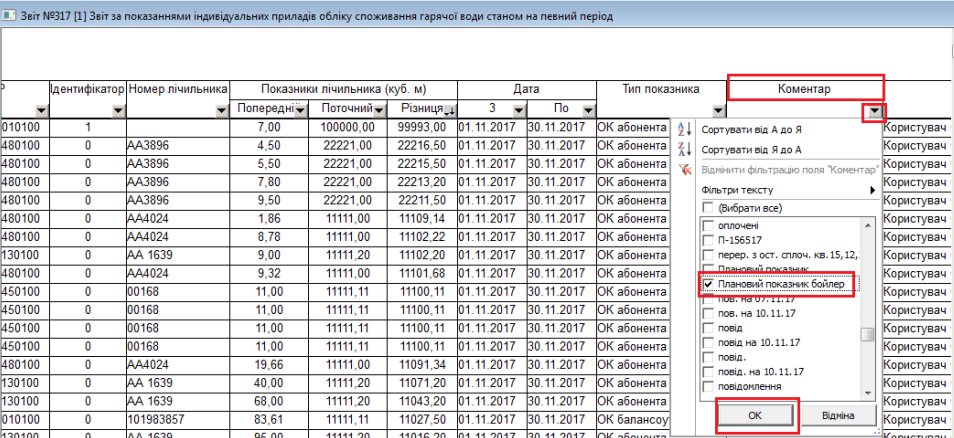Screen dimensions: 954x438
Task: Uncheck Плановий показник бойлер checkbox
Action: click(709, 285)
